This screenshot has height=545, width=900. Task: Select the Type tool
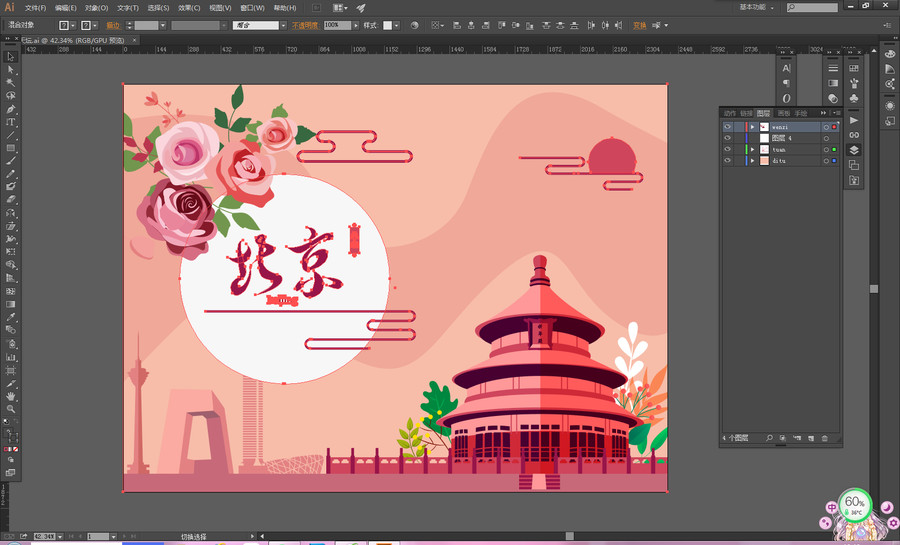[x=10, y=122]
